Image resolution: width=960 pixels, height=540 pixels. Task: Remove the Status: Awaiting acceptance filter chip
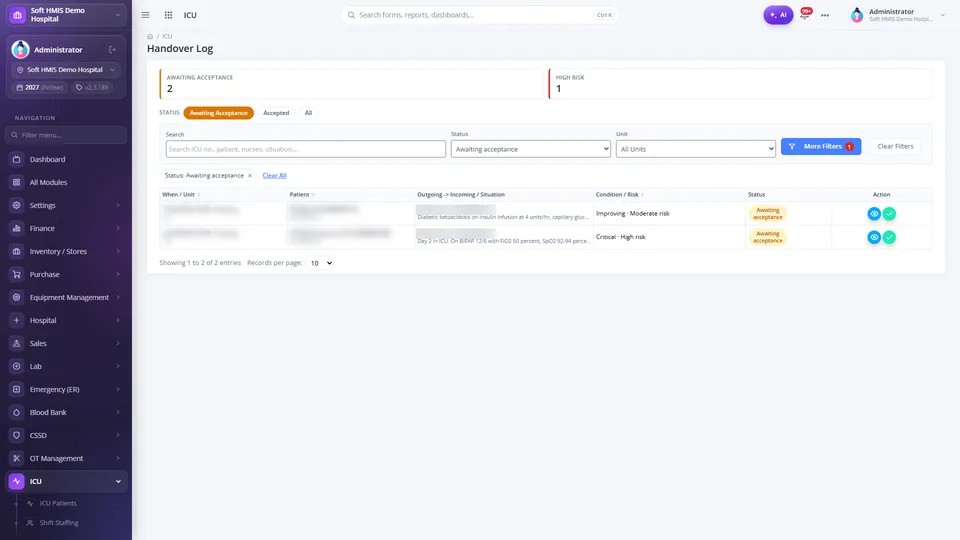[250, 176]
